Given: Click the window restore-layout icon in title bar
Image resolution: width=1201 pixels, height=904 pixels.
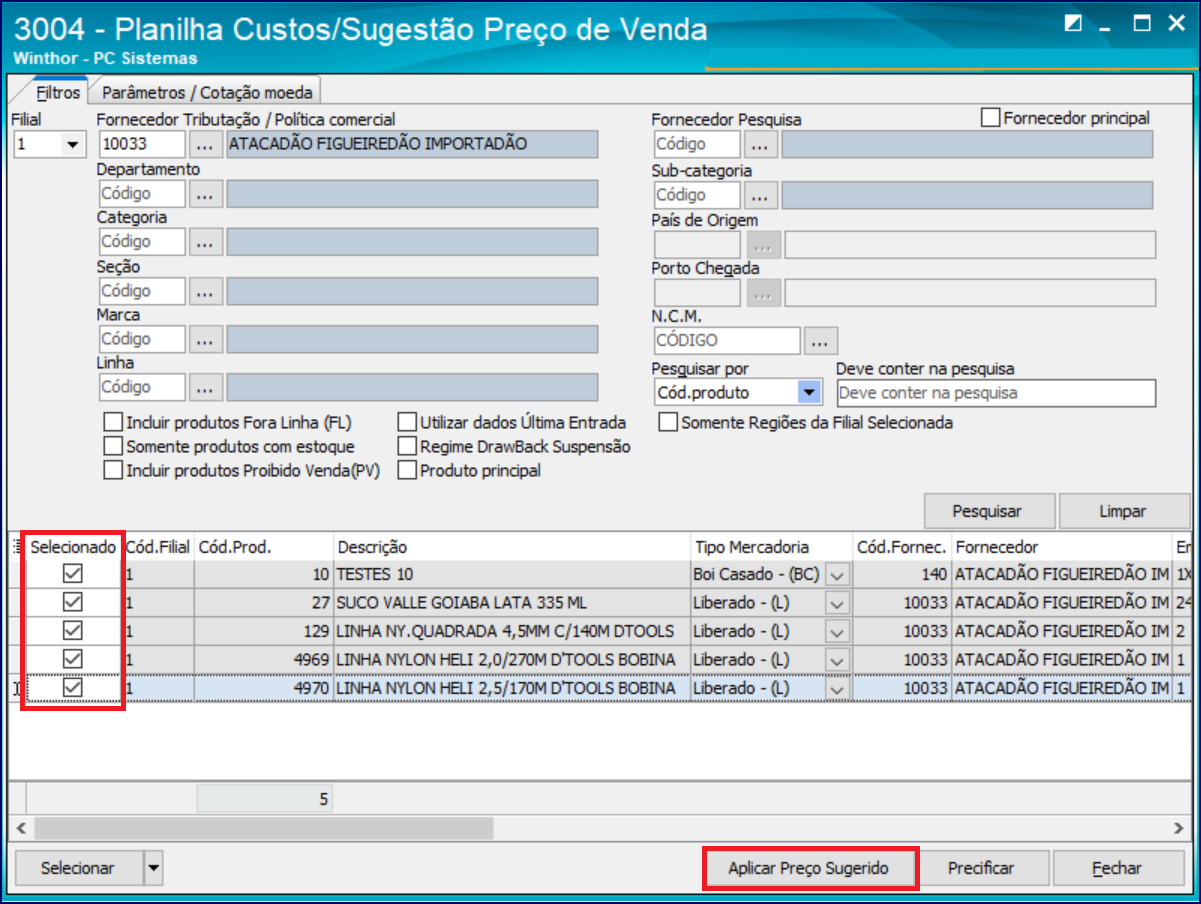Looking at the screenshot, I should tap(1073, 24).
